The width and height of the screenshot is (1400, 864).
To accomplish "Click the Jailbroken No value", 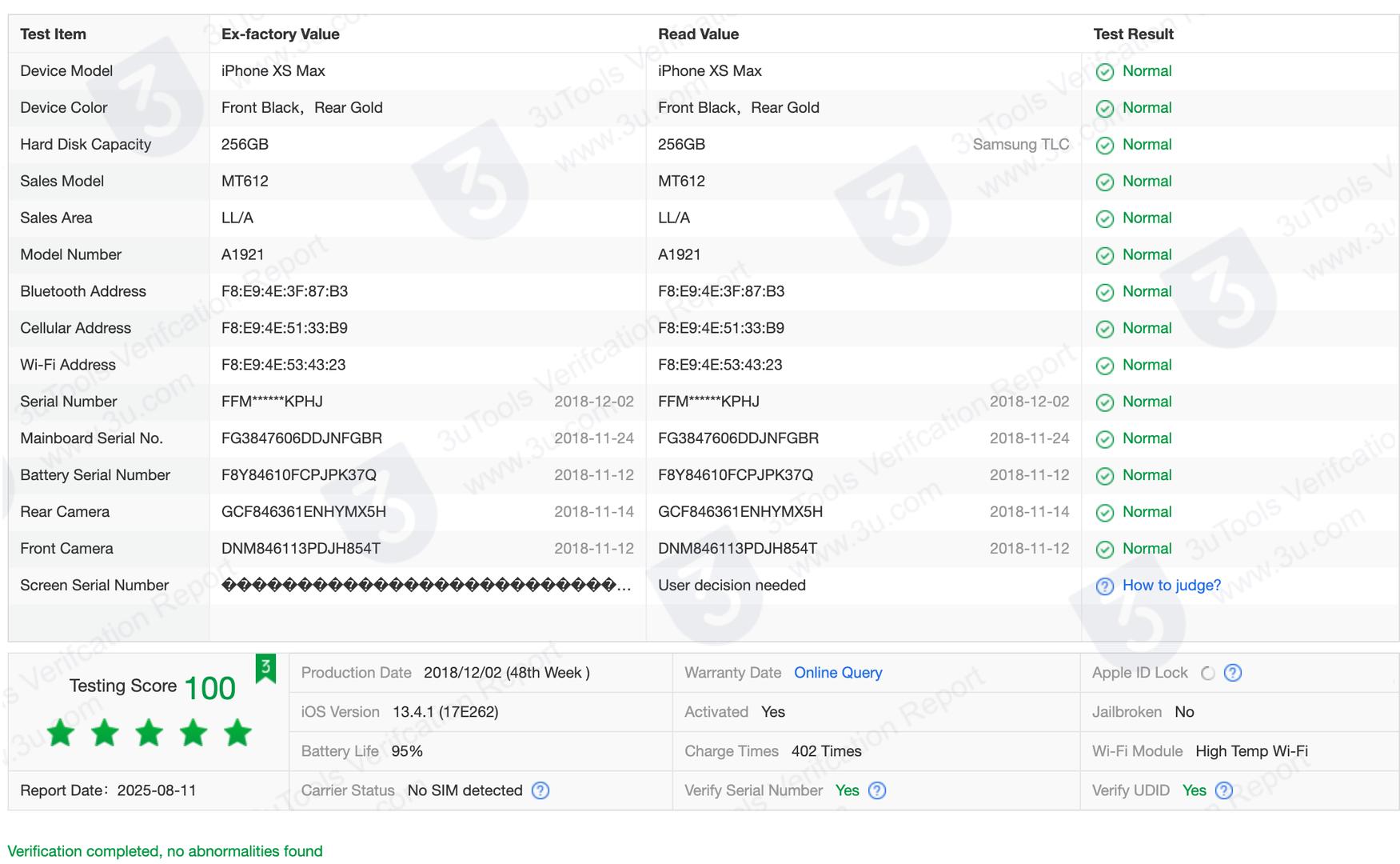I will coord(1184,712).
